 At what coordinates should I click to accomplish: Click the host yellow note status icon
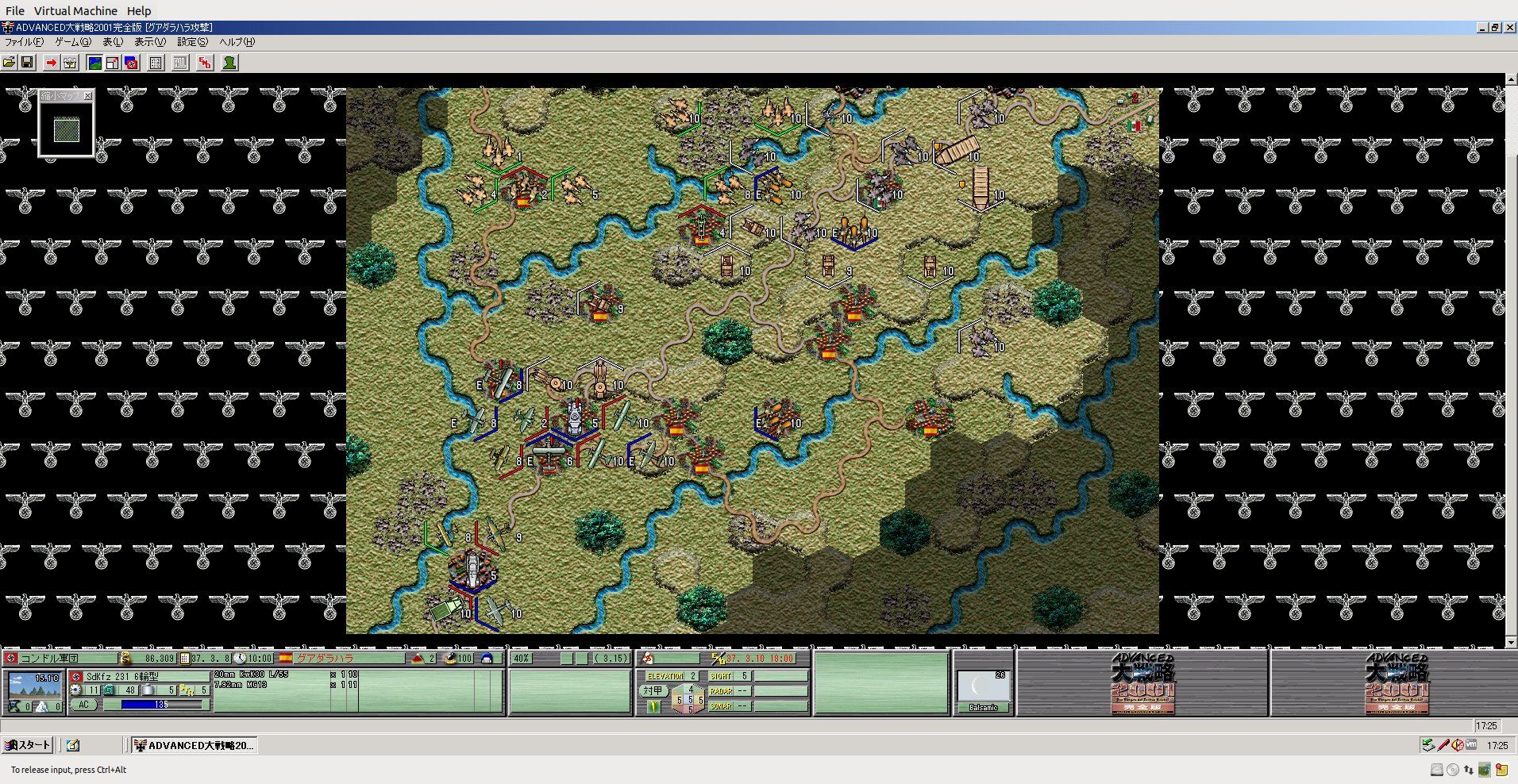(1501, 770)
